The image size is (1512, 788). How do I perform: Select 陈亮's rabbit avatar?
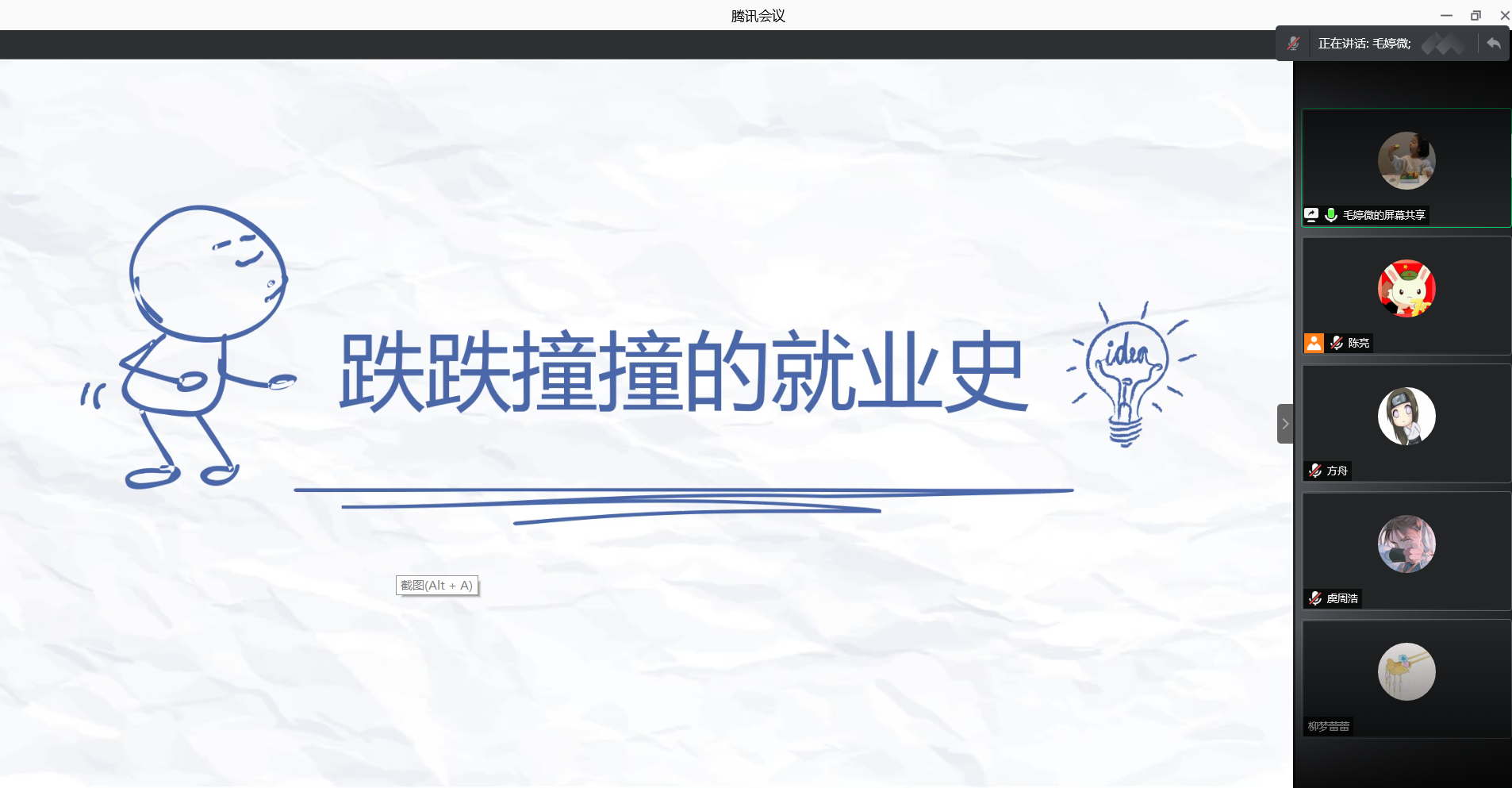(1406, 289)
